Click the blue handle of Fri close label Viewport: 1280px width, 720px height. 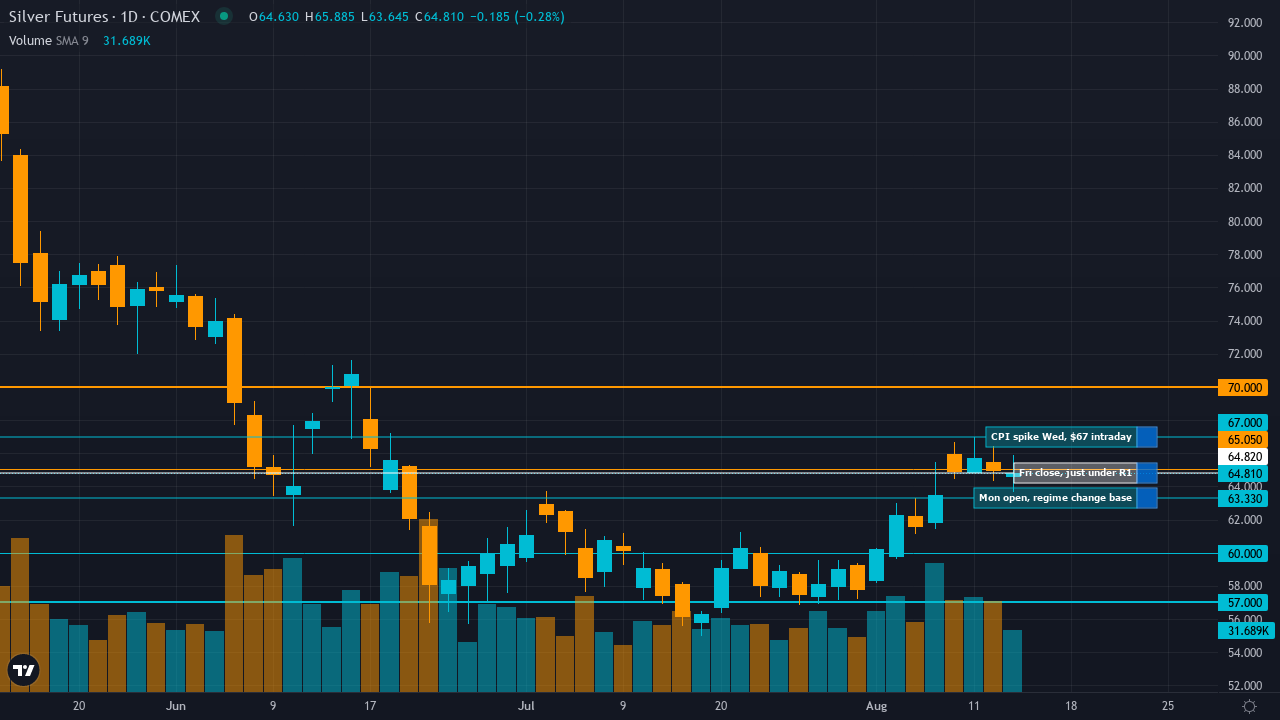pyautogui.click(x=1147, y=473)
